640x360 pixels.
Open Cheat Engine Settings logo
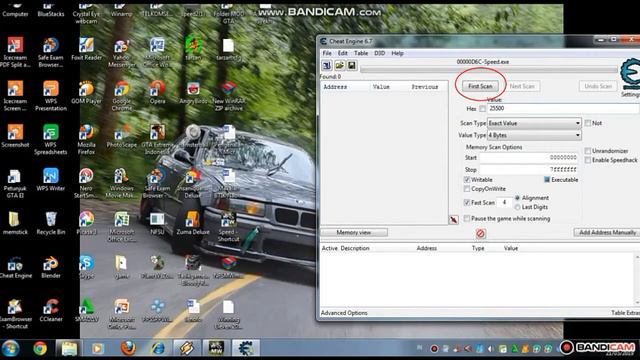click(630, 74)
